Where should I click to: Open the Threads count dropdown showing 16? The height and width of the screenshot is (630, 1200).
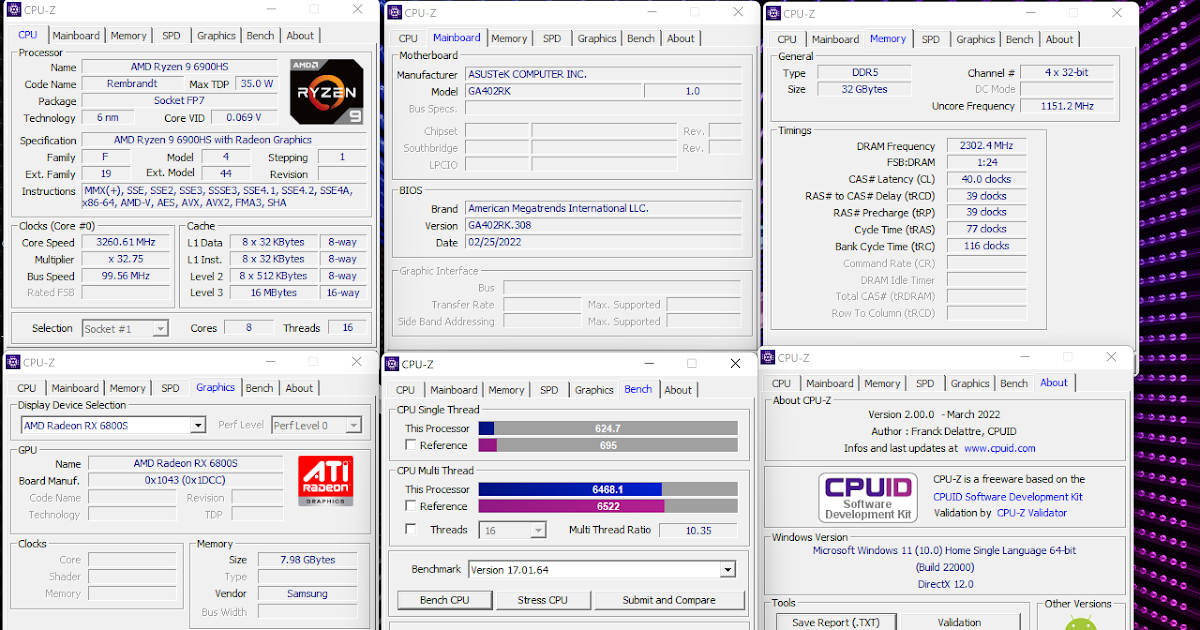click(x=514, y=530)
